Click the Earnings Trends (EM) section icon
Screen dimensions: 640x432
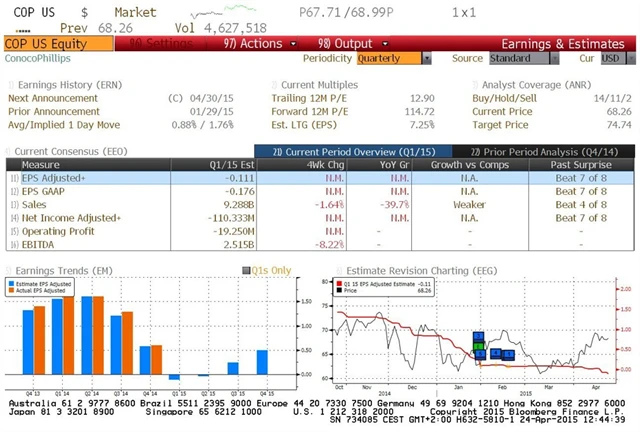click(9, 268)
